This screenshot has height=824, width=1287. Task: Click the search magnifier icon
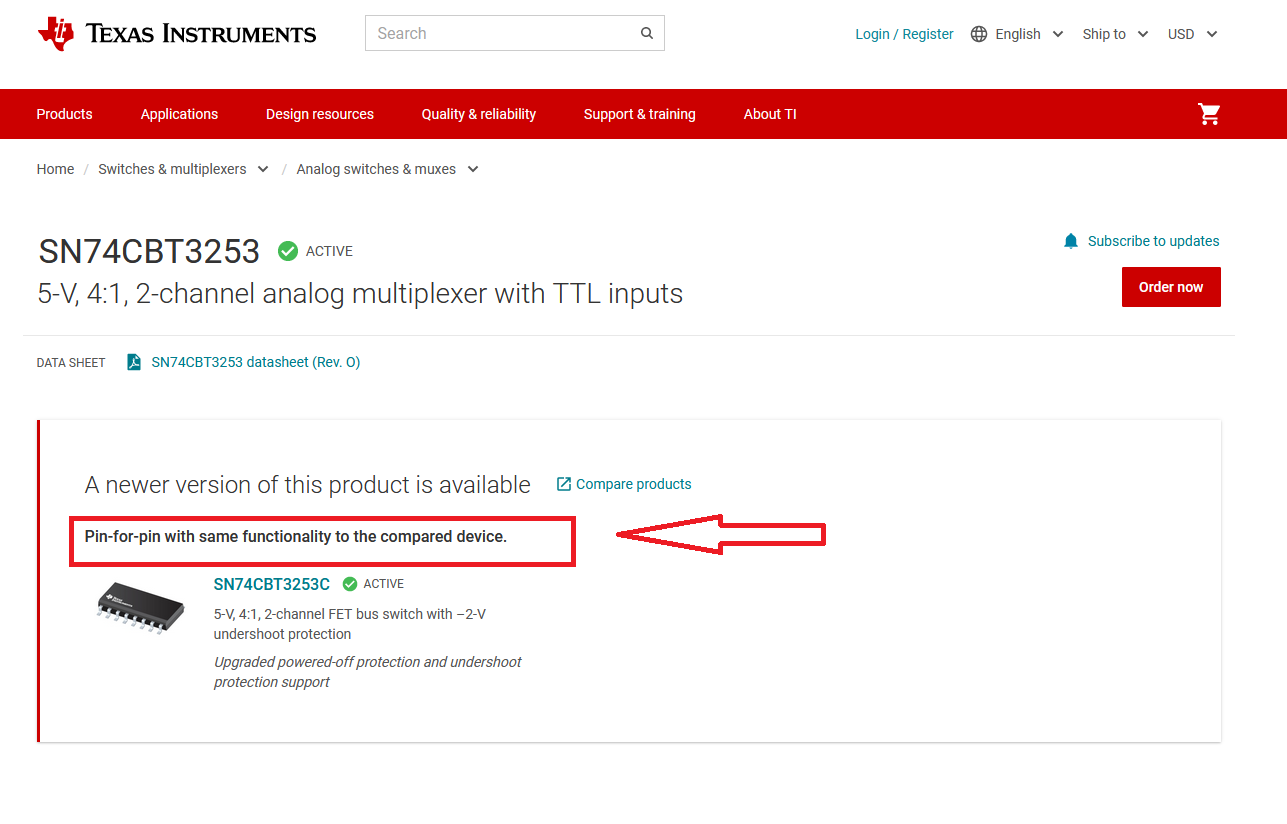tap(647, 33)
